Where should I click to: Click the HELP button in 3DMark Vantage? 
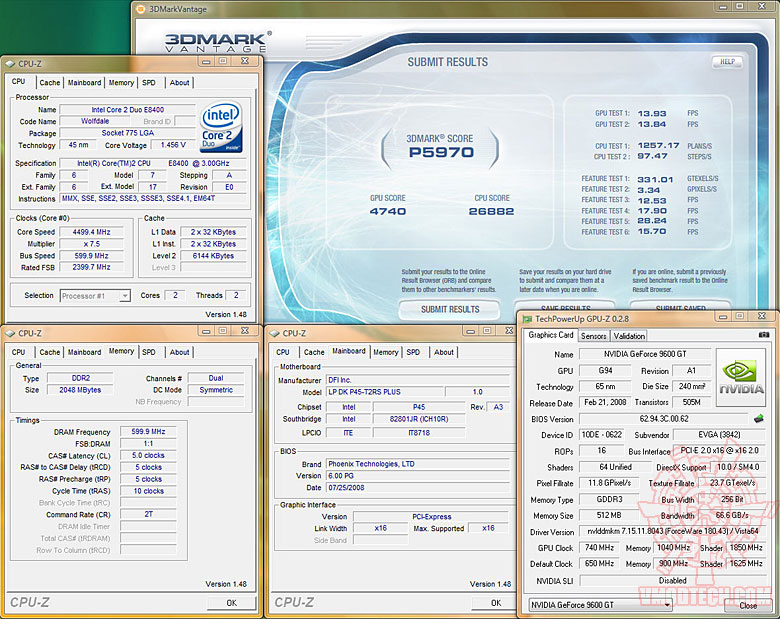[727, 62]
